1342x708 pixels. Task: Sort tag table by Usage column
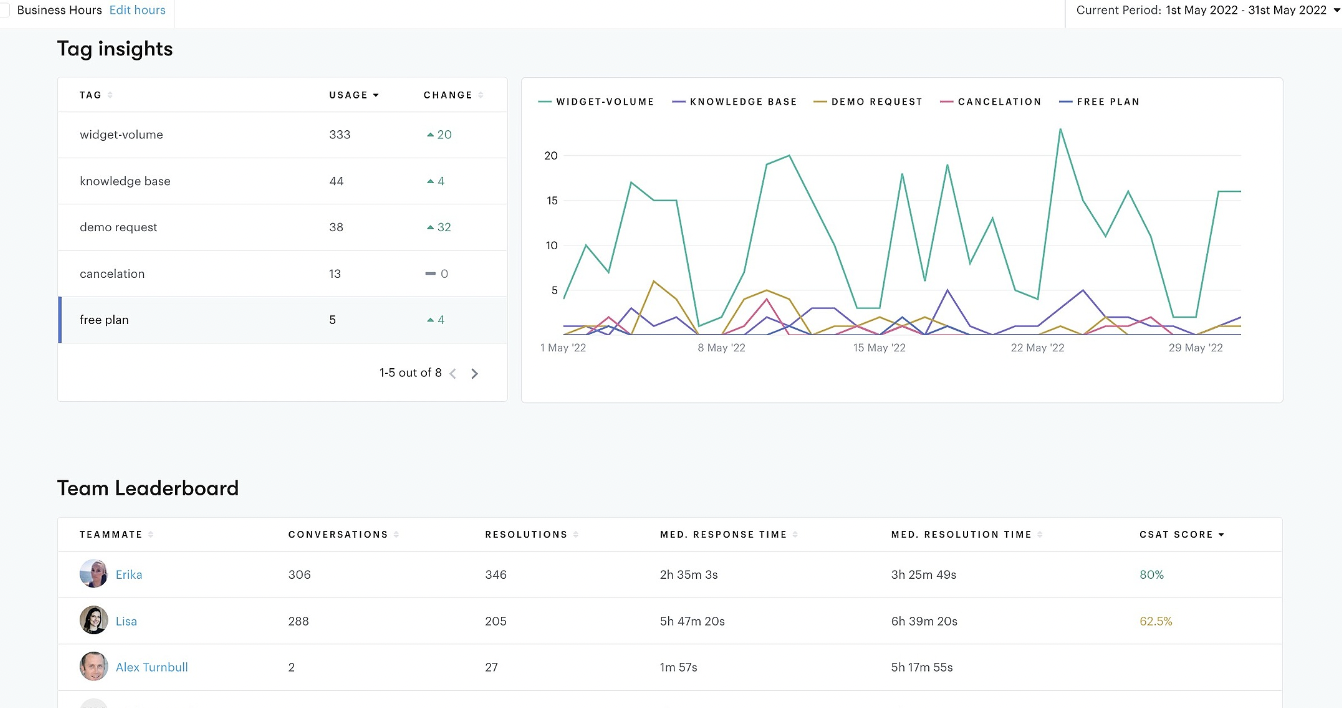coord(353,95)
